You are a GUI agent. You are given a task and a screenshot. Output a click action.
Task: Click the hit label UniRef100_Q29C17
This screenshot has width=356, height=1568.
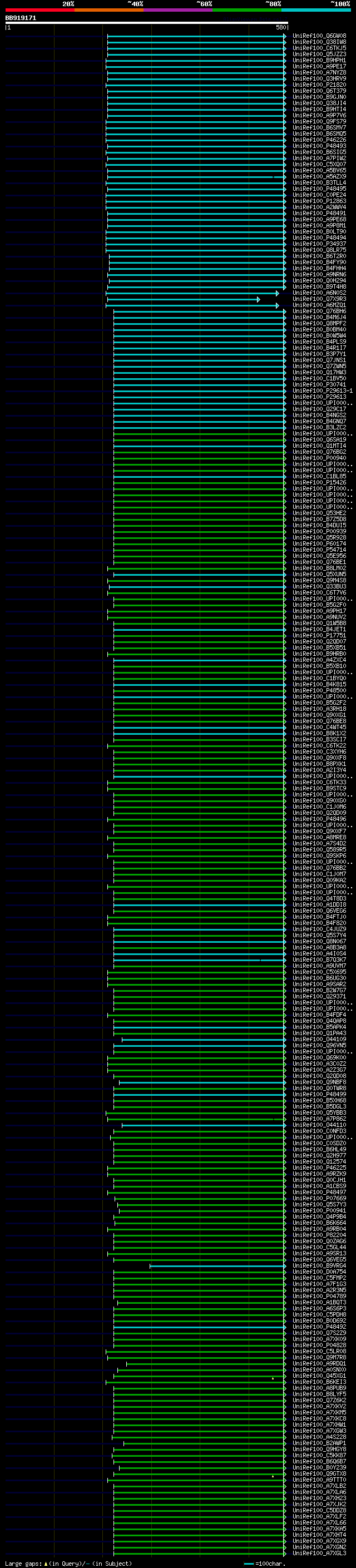[x=319, y=409]
